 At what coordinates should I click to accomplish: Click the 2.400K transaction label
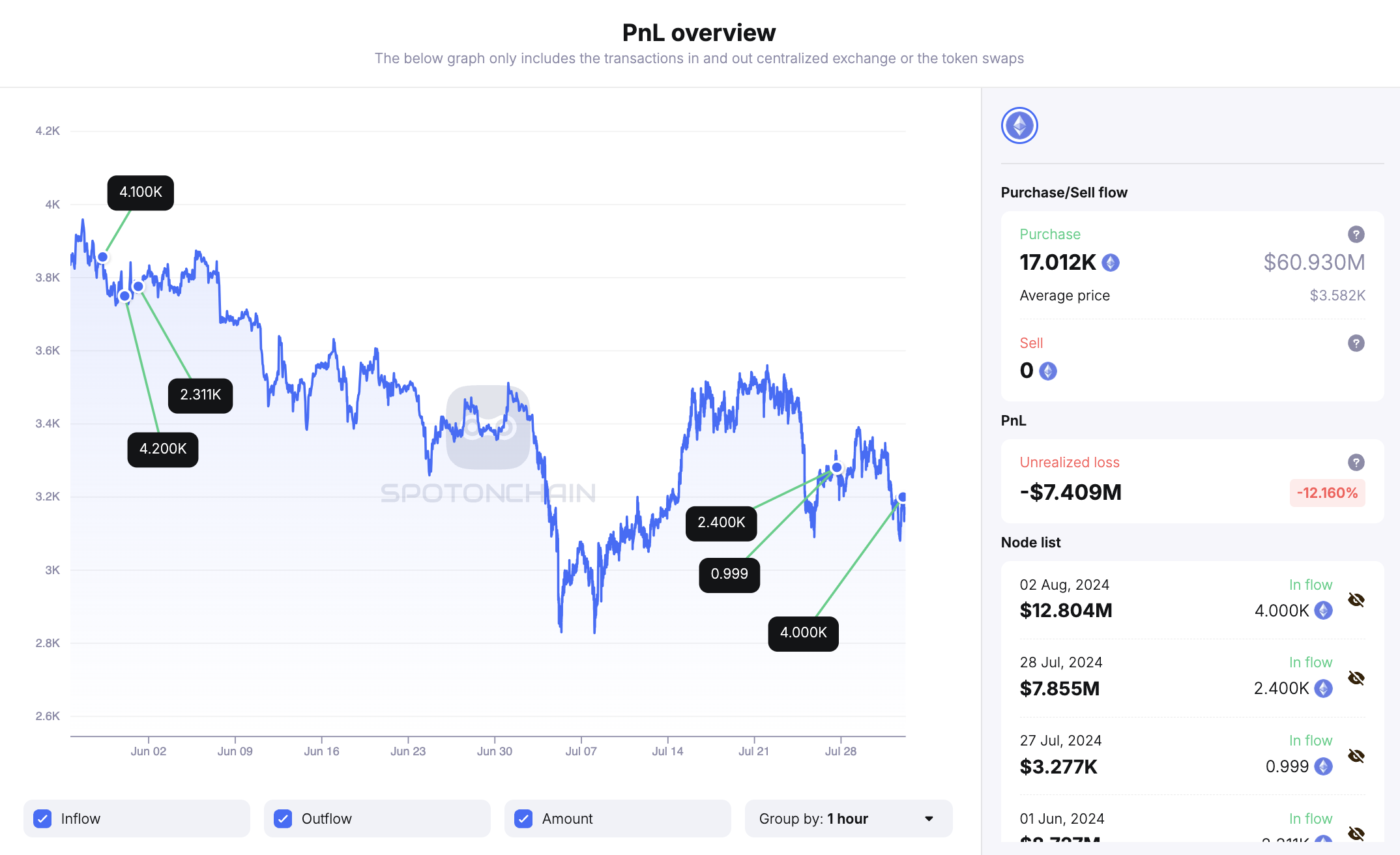(x=721, y=523)
